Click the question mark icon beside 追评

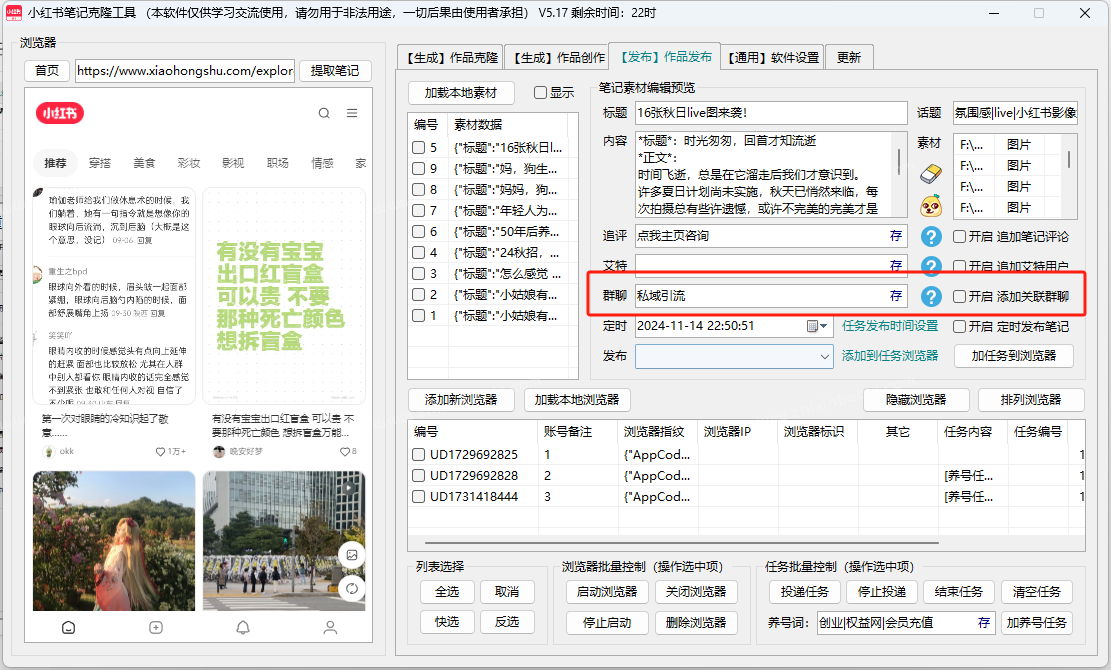pos(931,236)
